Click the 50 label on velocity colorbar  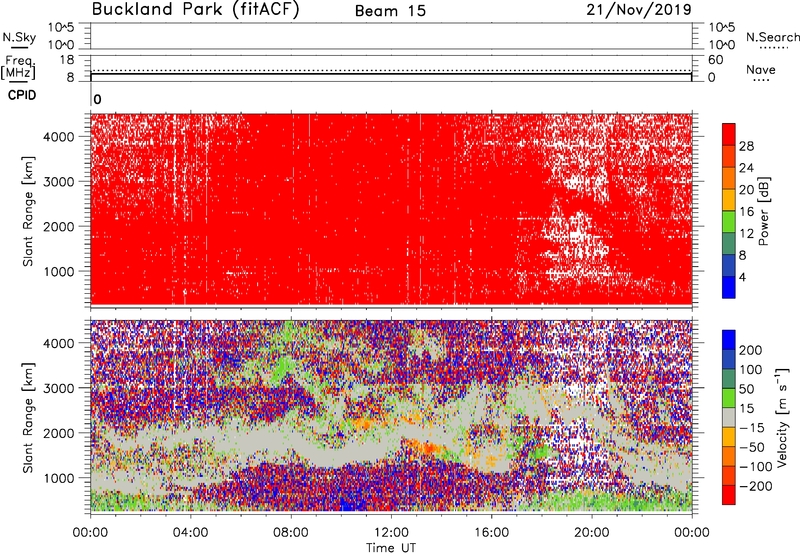[x=746, y=389]
